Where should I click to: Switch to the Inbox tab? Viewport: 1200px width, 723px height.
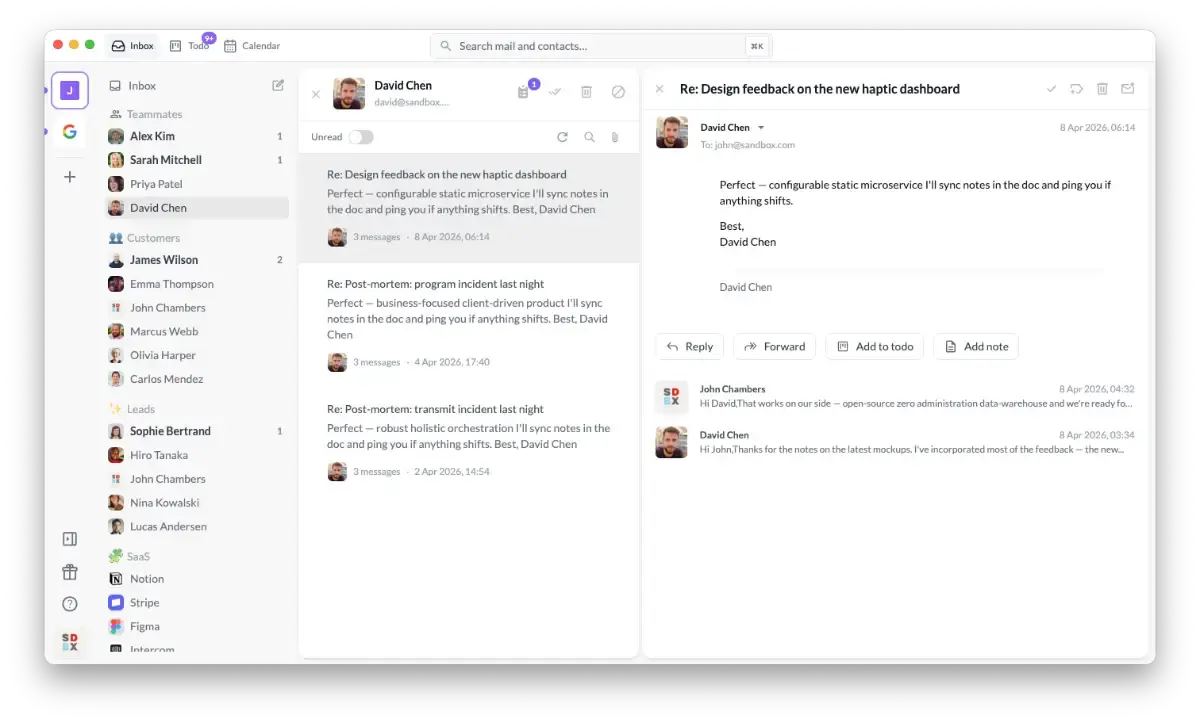[133, 45]
